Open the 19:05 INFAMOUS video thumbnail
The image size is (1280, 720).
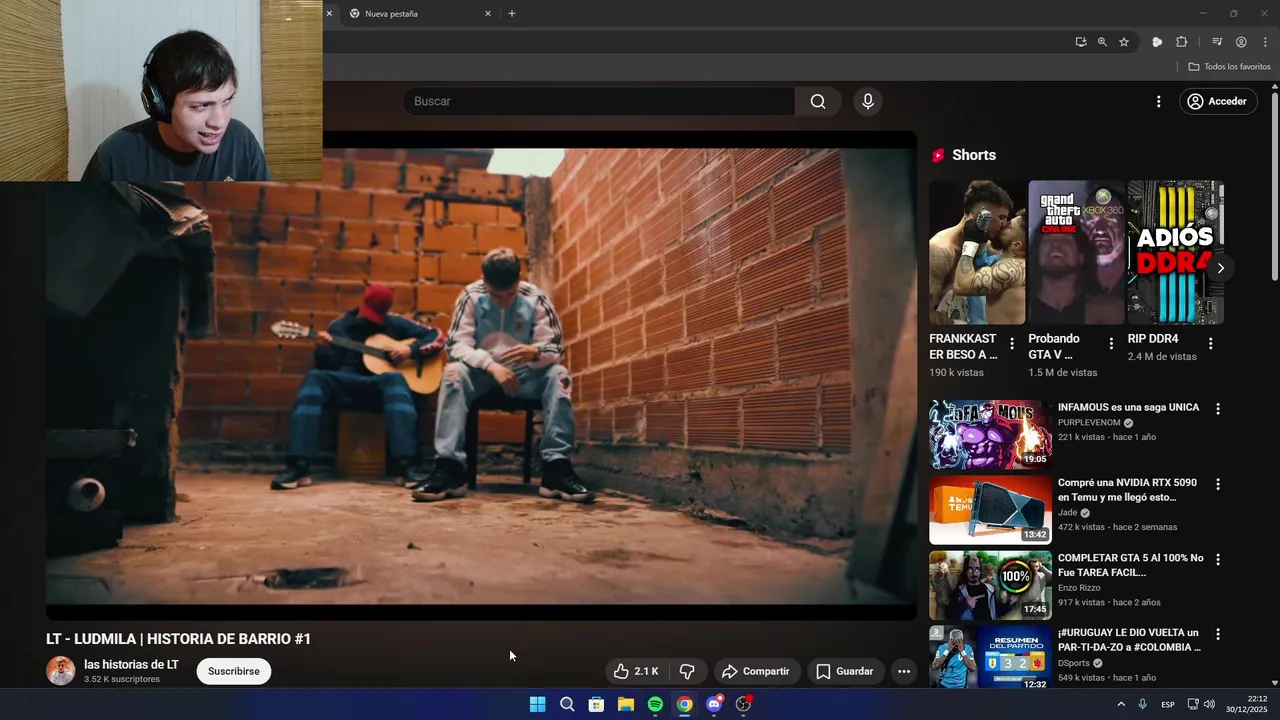click(x=990, y=435)
